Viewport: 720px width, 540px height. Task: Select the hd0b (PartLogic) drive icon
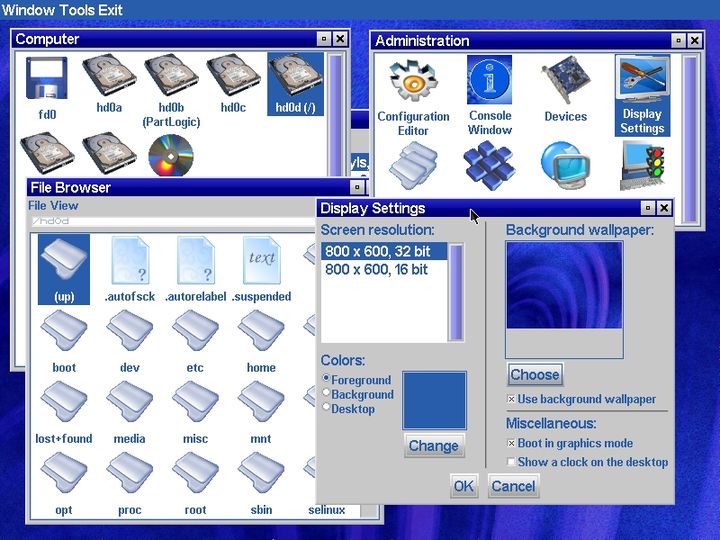(x=171, y=91)
